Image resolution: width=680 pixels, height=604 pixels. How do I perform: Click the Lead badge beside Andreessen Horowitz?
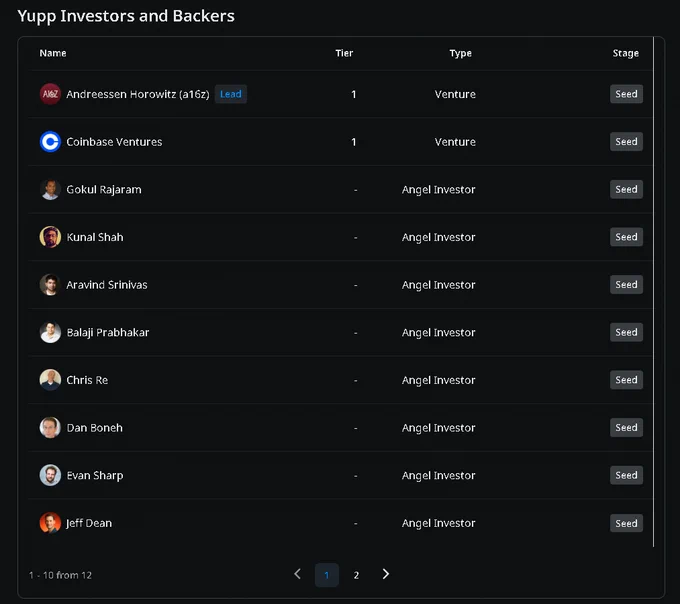(231, 94)
